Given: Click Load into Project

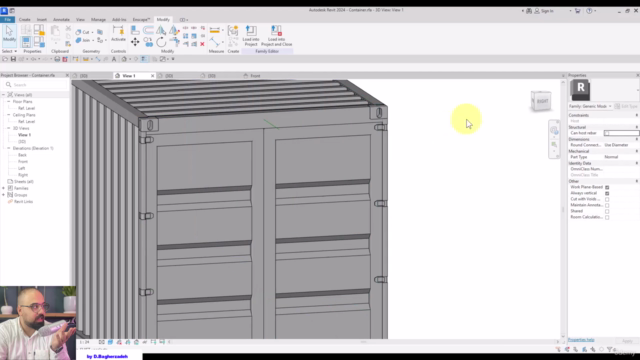Looking at the screenshot, I should [251, 36].
